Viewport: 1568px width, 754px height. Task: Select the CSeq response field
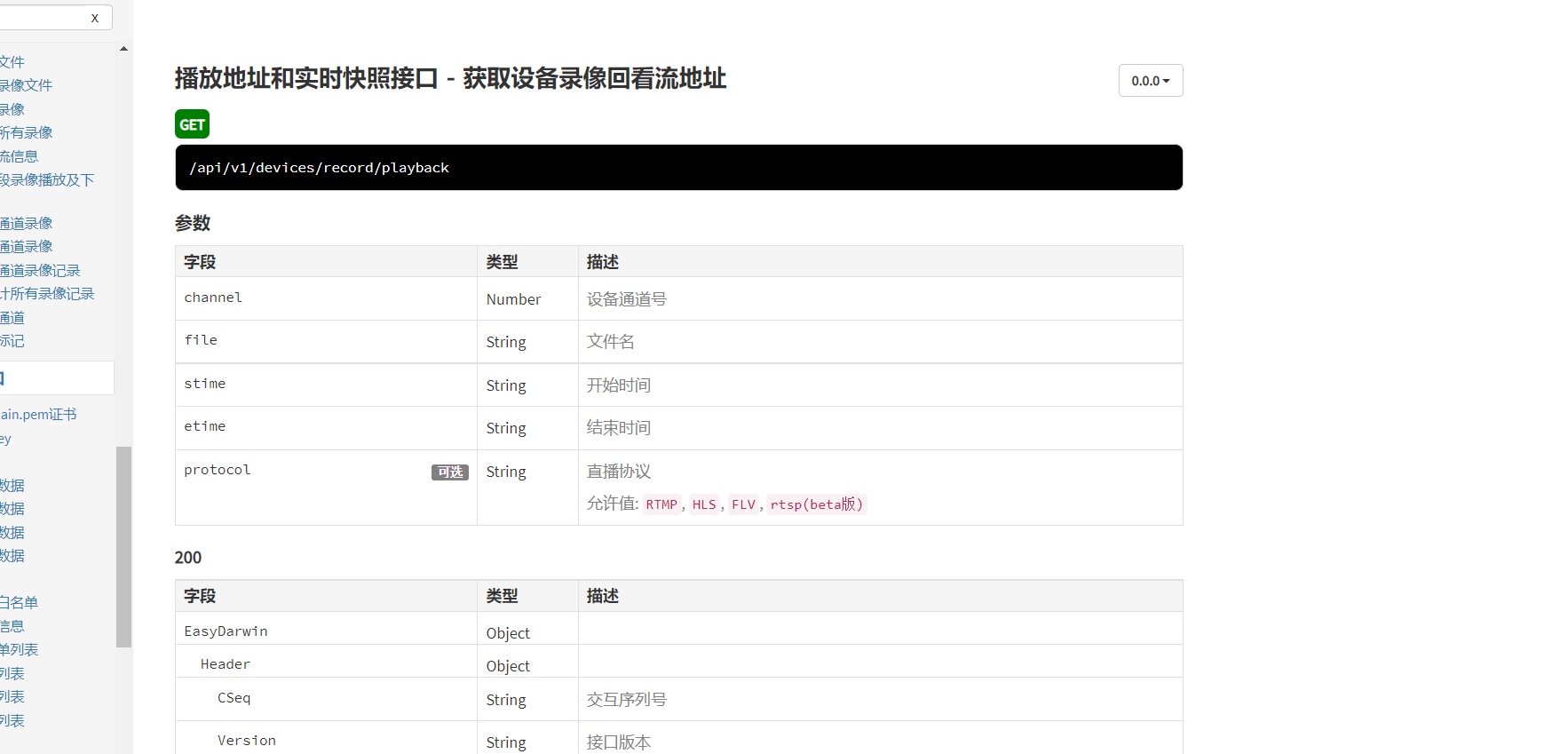234,698
